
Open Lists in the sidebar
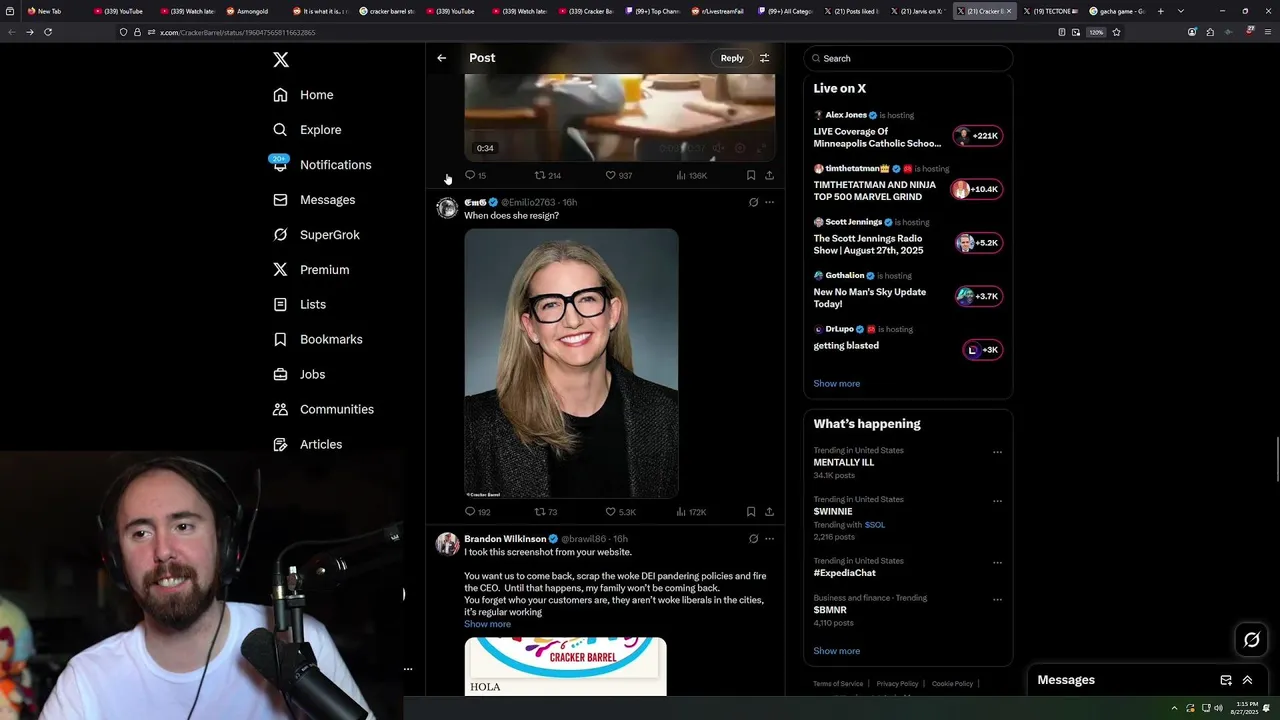[x=300, y=304]
